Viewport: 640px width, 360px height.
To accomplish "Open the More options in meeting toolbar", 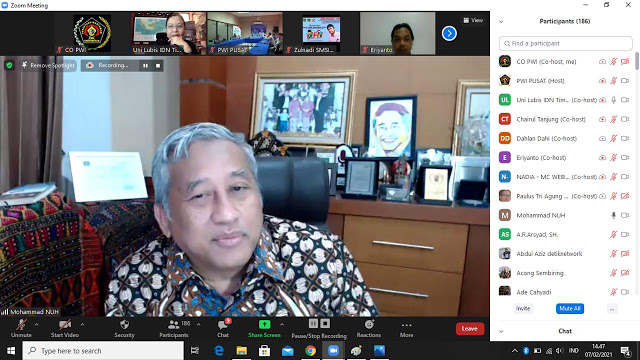I will [407, 328].
